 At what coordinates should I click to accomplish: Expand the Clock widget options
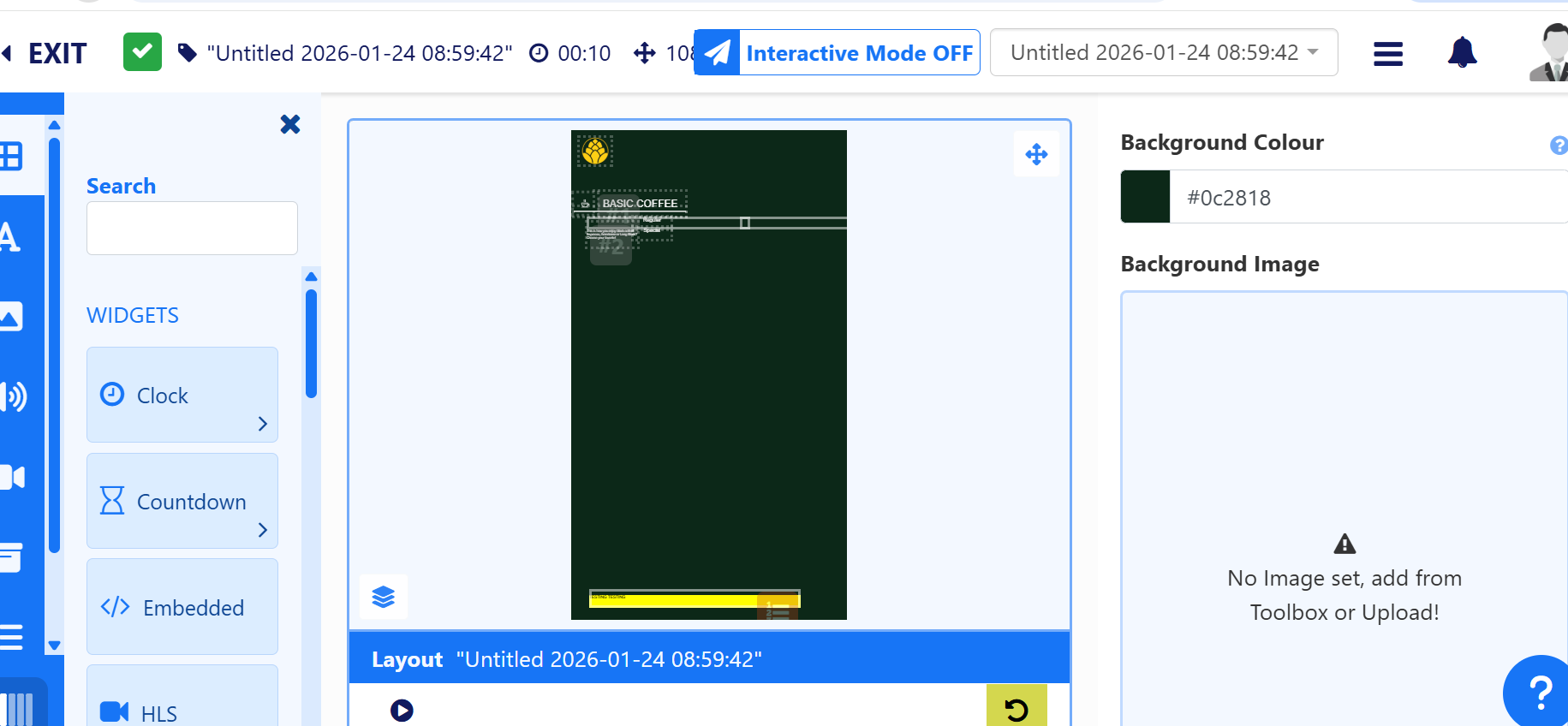point(263,424)
